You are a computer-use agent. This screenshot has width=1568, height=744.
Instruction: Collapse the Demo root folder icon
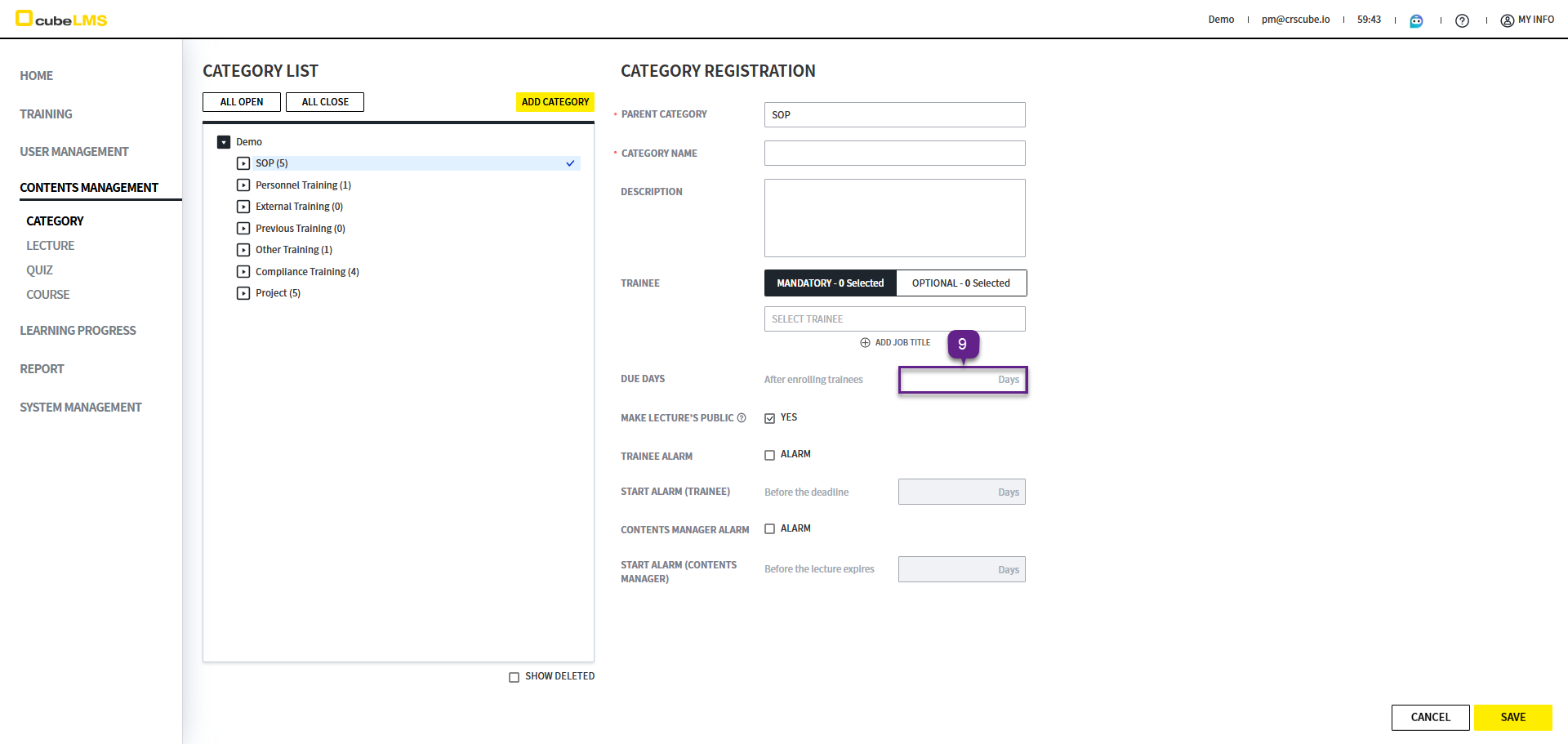coord(224,142)
